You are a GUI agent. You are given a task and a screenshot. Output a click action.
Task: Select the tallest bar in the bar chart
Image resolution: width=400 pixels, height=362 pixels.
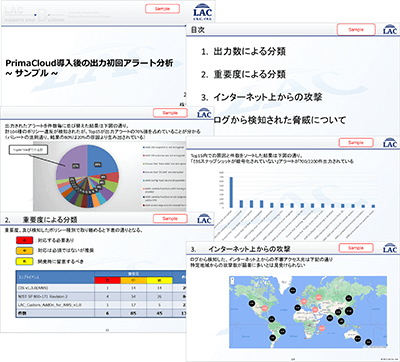click(231, 192)
